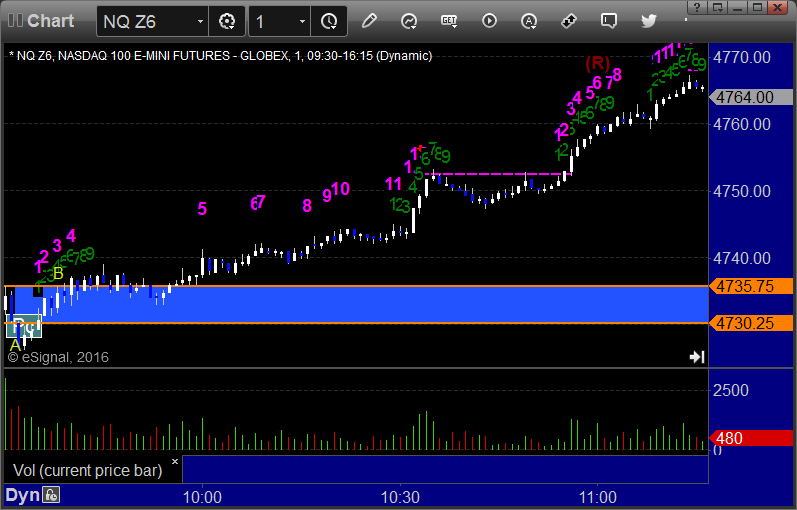Select the magenta dashed horizontal line
The width and height of the screenshot is (797, 510).
pos(496,174)
